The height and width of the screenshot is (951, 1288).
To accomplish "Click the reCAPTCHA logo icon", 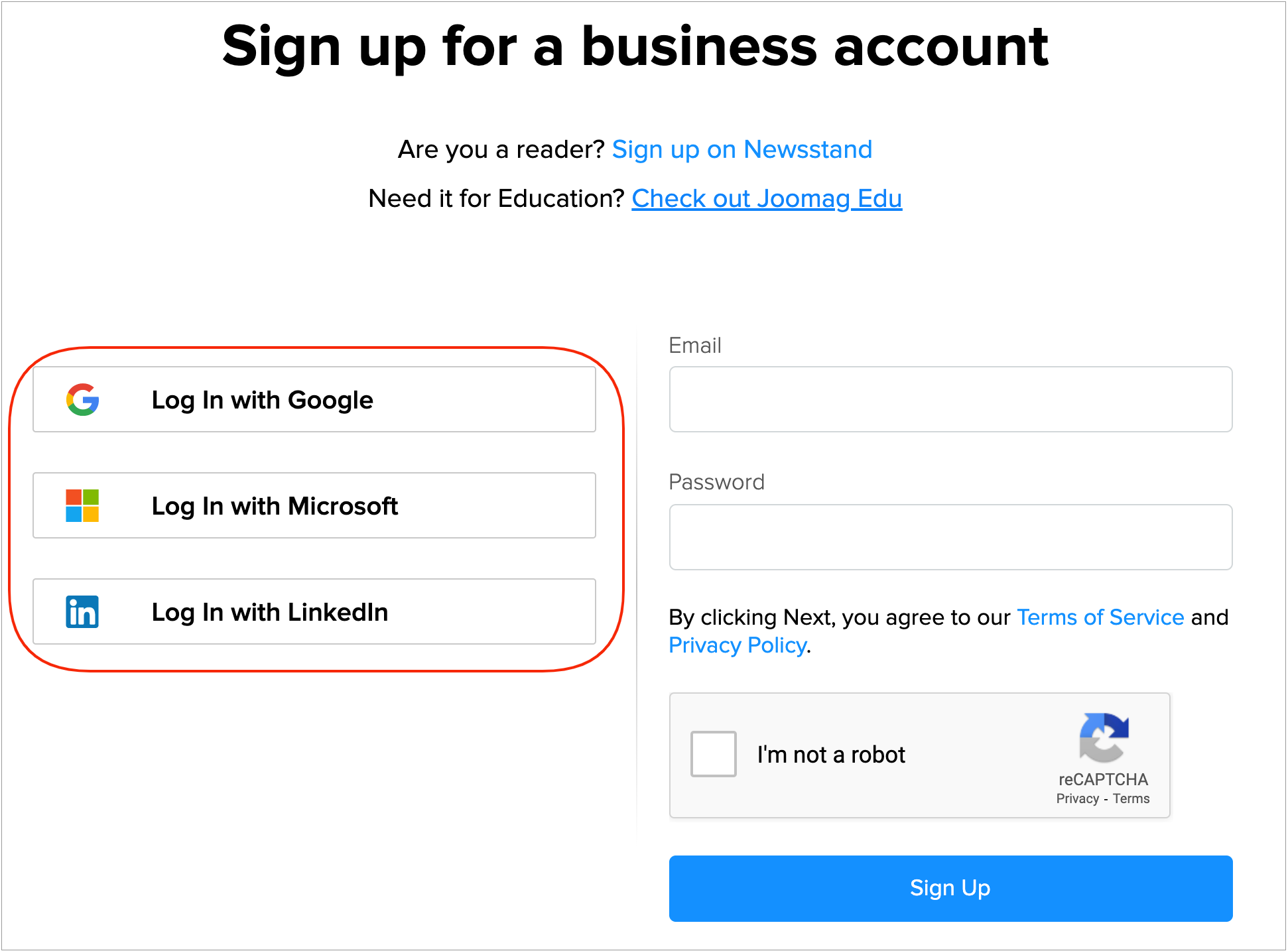I will pos(1103,737).
